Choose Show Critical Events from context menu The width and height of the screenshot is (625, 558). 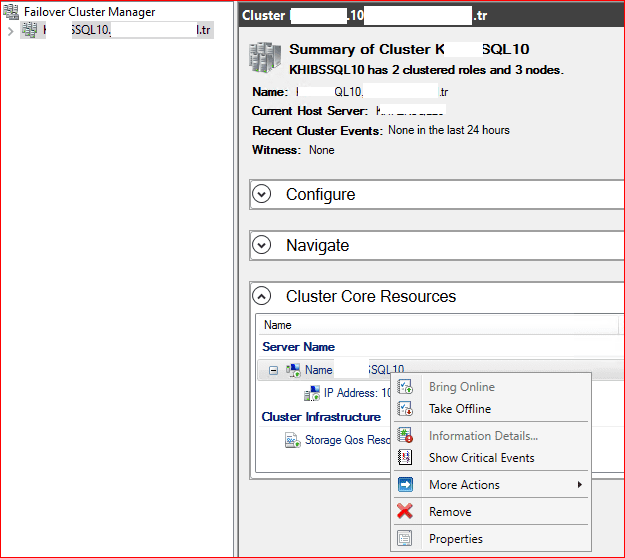[x=481, y=458]
